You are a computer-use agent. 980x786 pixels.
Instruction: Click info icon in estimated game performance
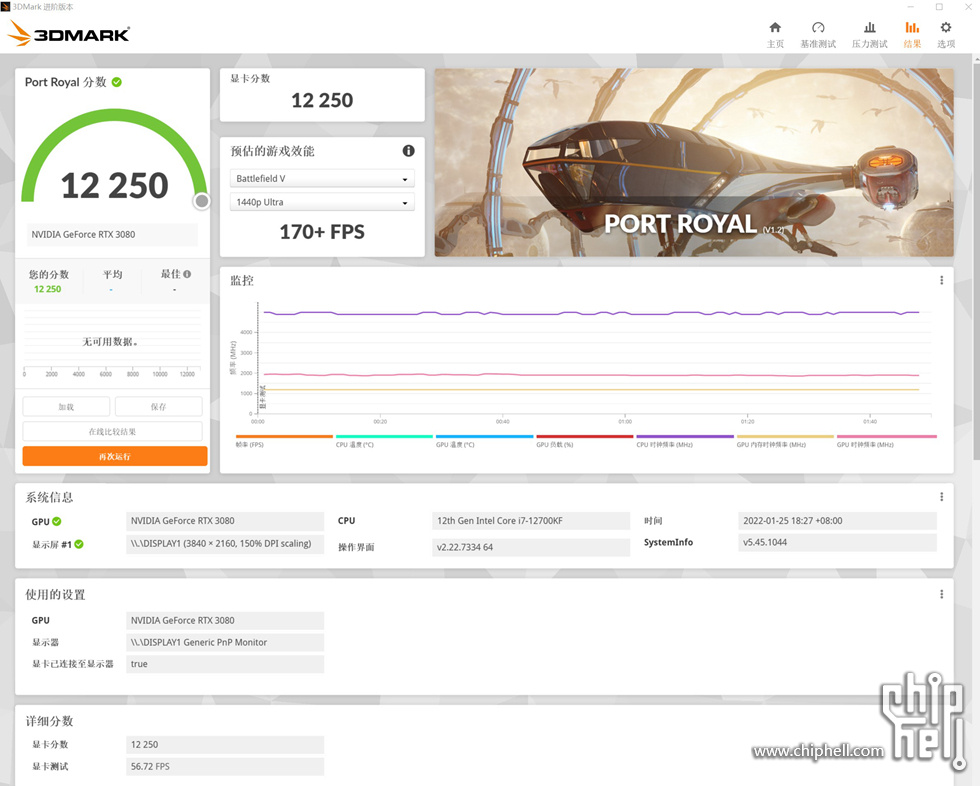[409, 151]
